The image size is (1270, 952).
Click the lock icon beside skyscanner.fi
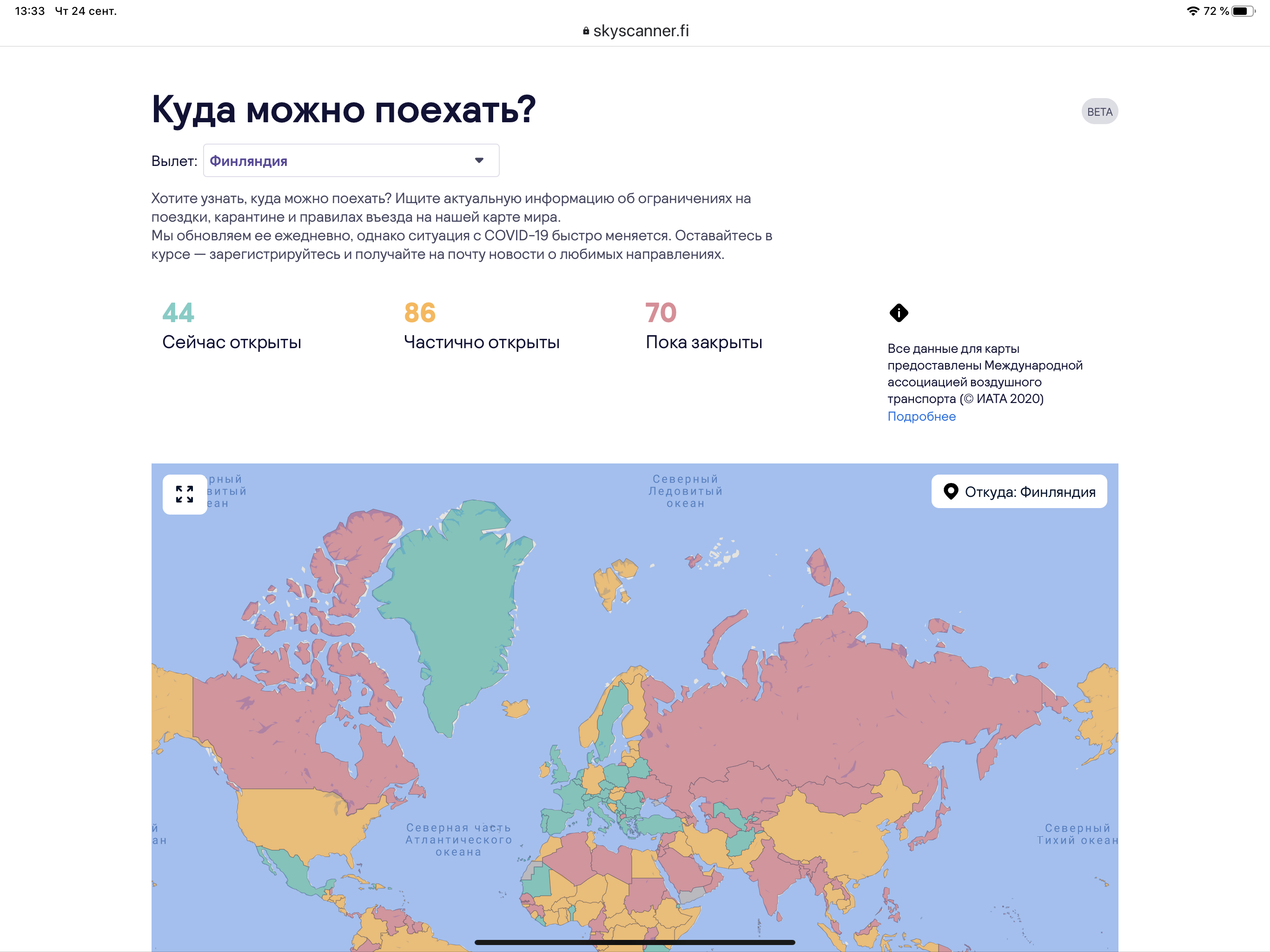tap(586, 31)
